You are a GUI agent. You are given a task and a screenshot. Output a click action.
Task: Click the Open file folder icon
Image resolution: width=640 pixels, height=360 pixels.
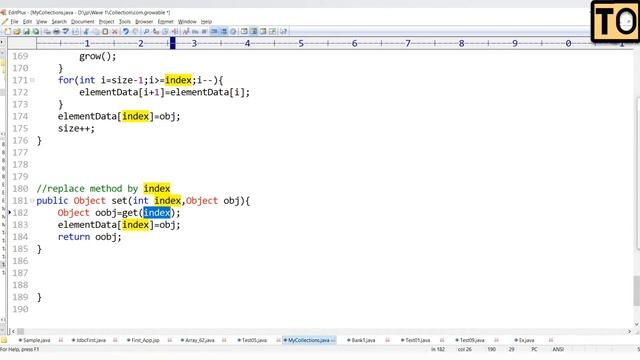pos(17,31)
